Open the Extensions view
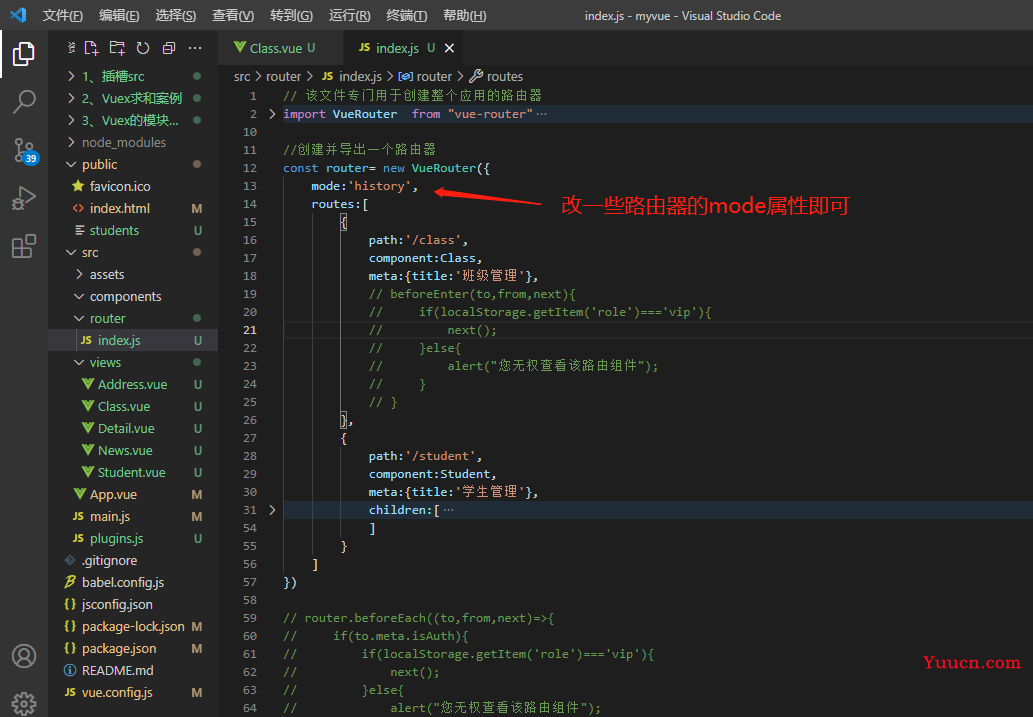The width and height of the screenshot is (1033, 717). pos(24,246)
